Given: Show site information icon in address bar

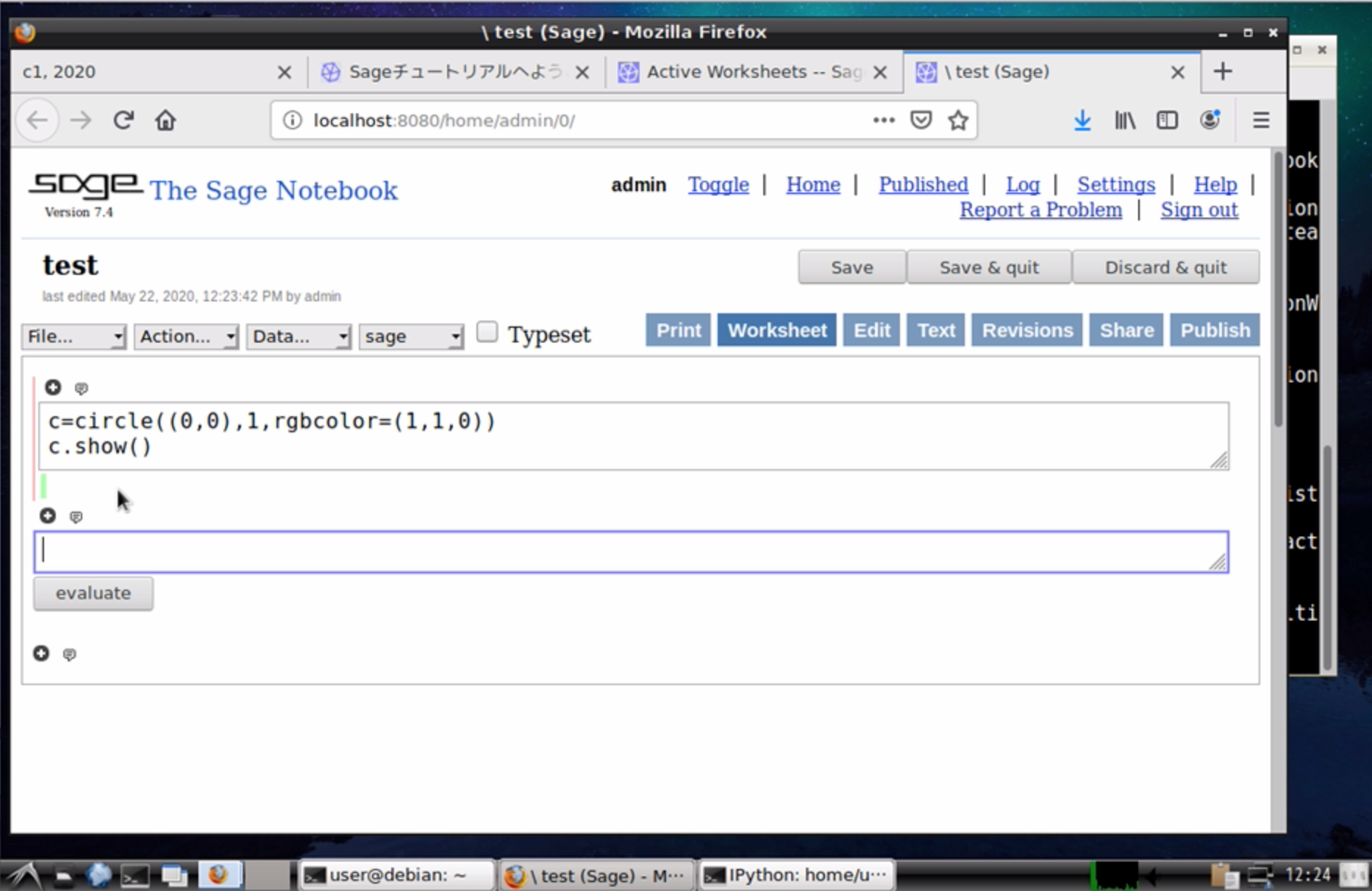Looking at the screenshot, I should tap(292, 120).
